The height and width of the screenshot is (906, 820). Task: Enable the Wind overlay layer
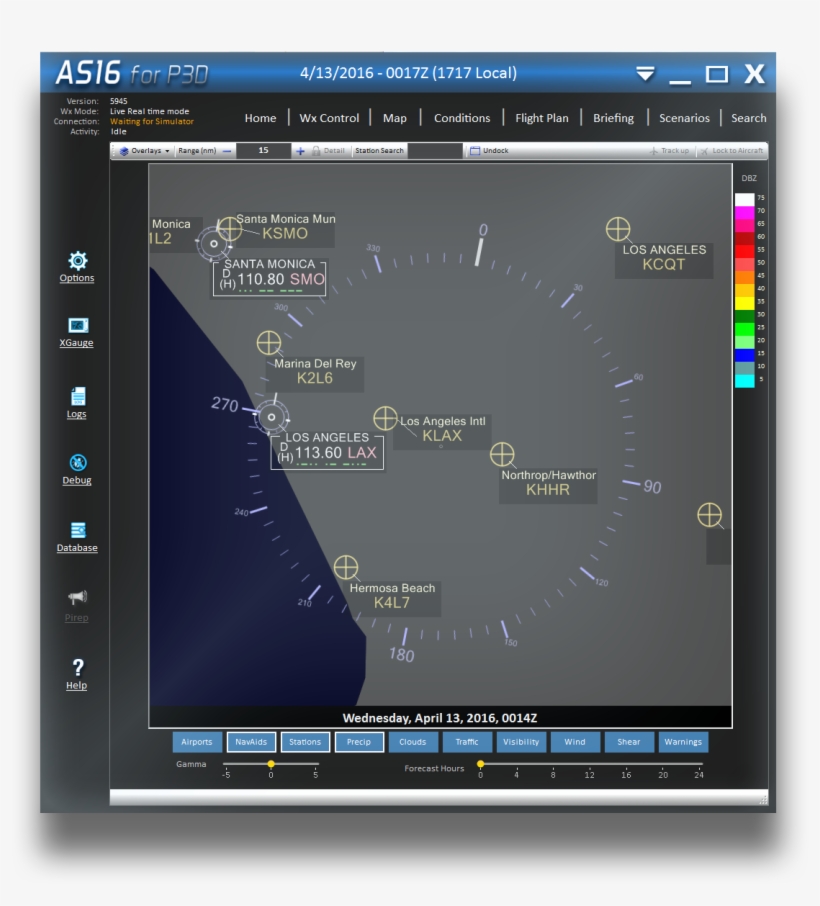575,742
